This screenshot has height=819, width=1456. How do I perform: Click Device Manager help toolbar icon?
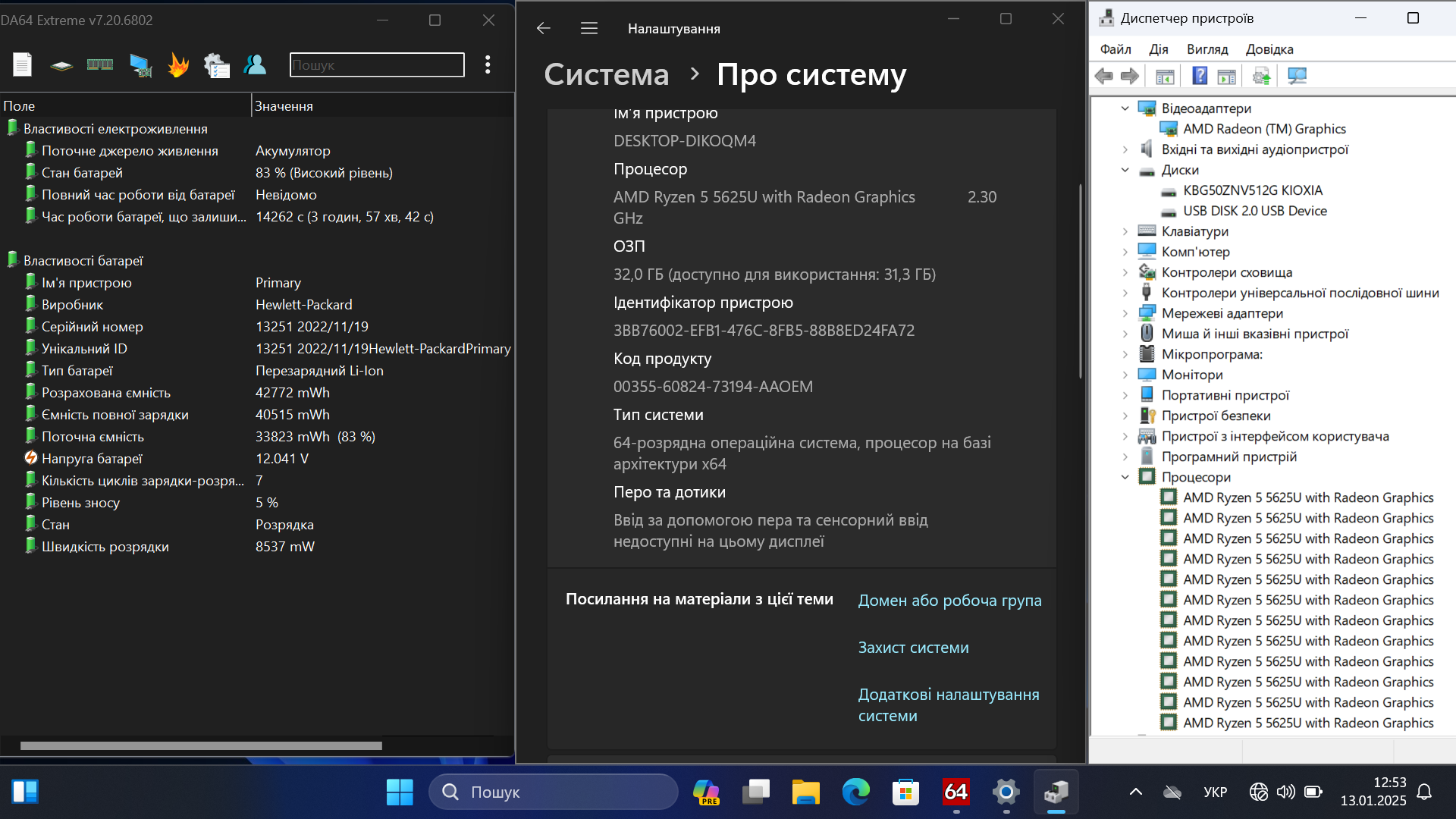(1200, 76)
